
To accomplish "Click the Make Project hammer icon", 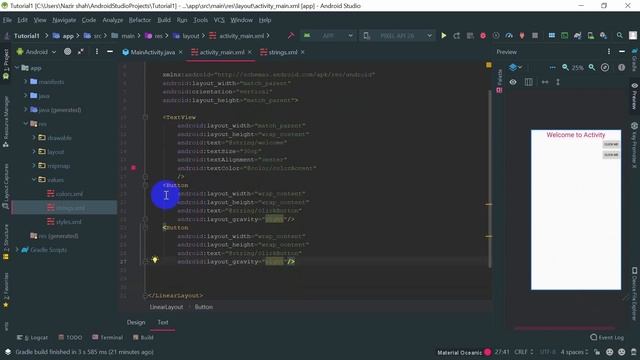I will [x=291, y=36].
